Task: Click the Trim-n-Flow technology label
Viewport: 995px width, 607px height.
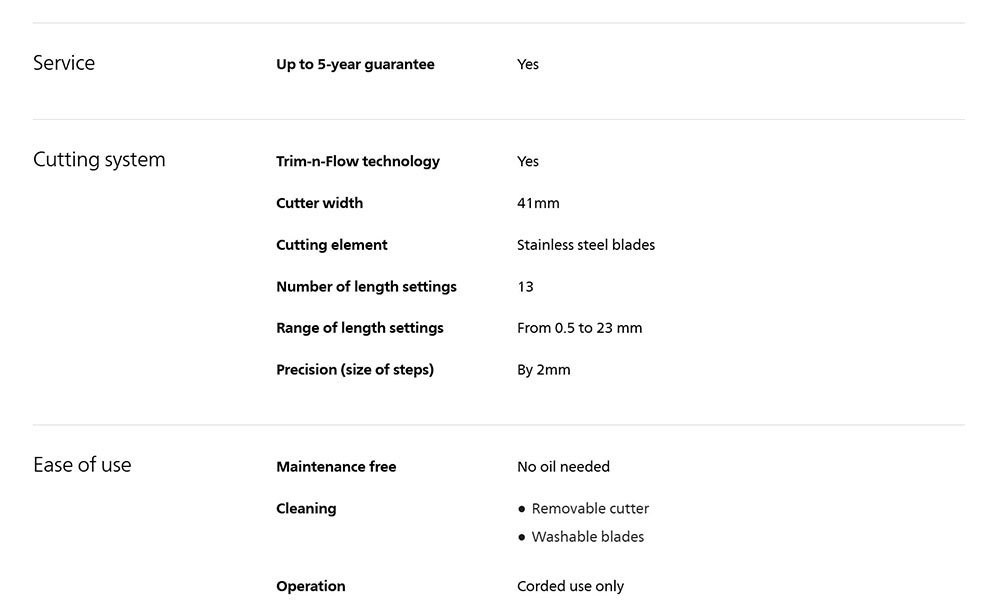Action: pos(358,161)
